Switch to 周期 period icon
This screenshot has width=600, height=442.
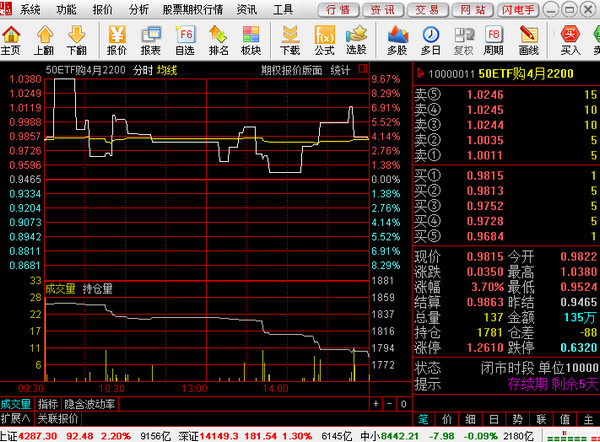493,40
